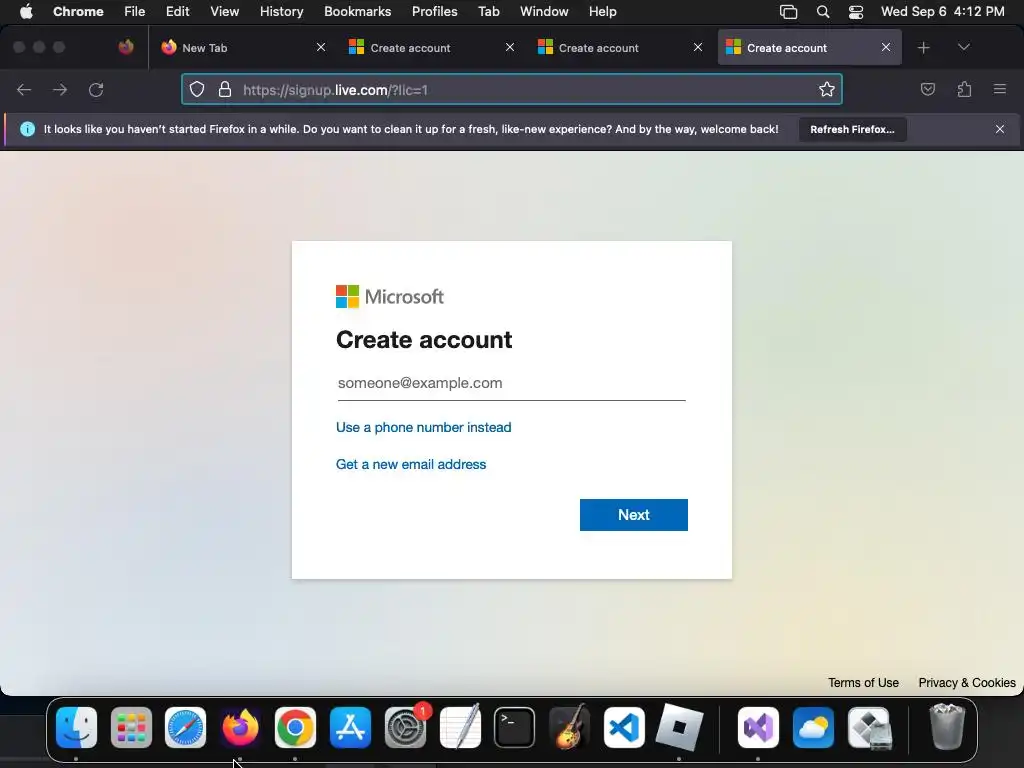Open the Edit menu
This screenshot has width=1024, height=768.
pyautogui.click(x=177, y=12)
